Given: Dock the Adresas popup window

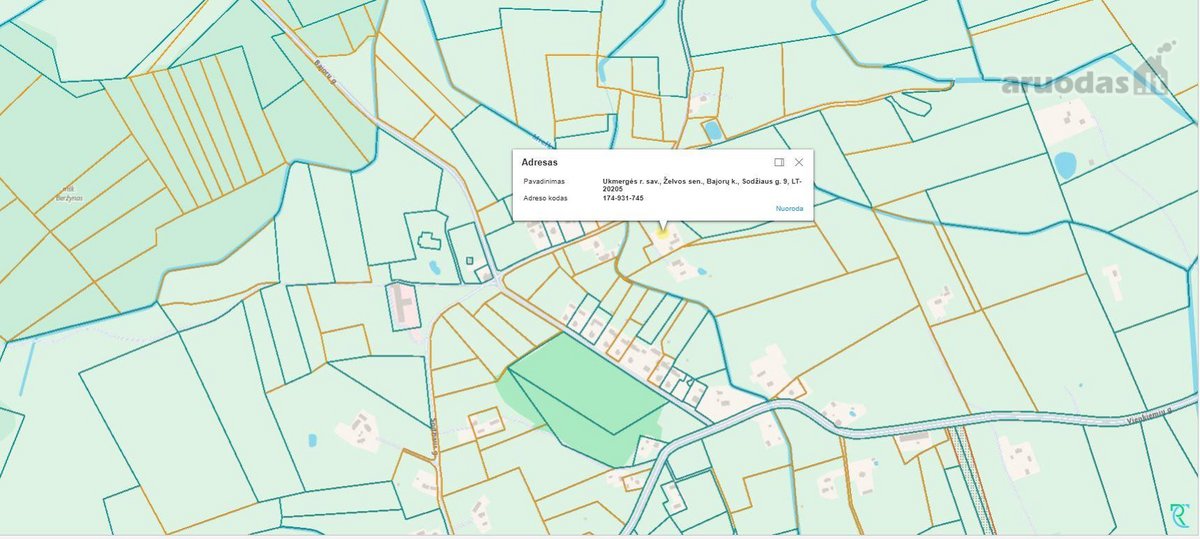Looking at the screenshot, I should click(779, 162).
